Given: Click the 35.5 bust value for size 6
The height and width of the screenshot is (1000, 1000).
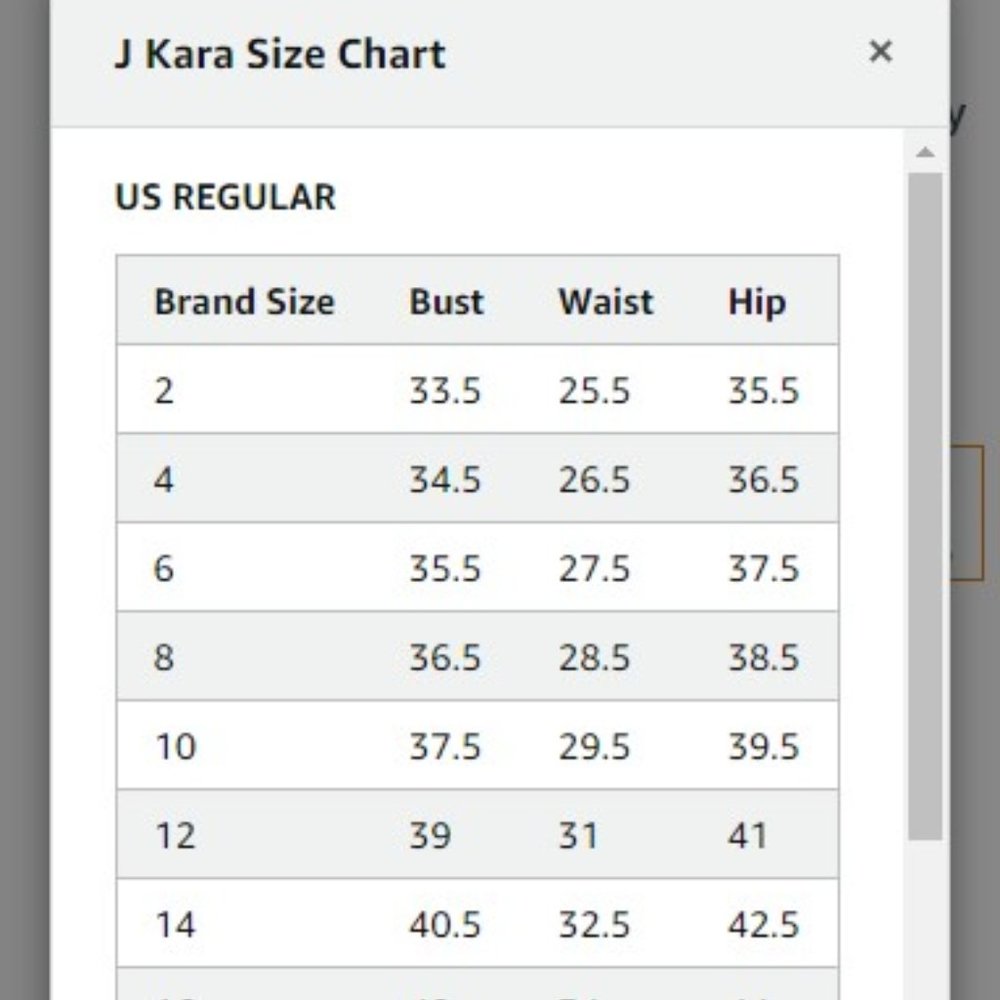Looking at the screenshot, I should [445, 568].
